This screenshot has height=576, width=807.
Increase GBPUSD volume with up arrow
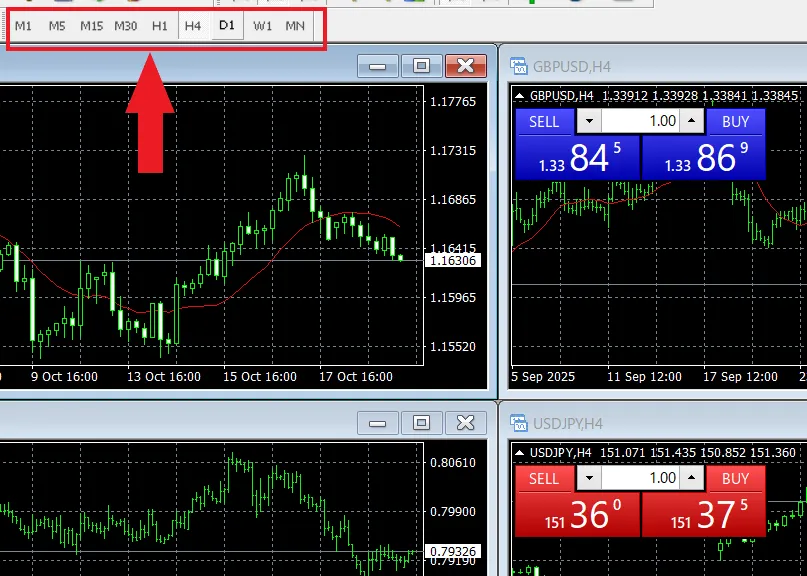(692, 121)
